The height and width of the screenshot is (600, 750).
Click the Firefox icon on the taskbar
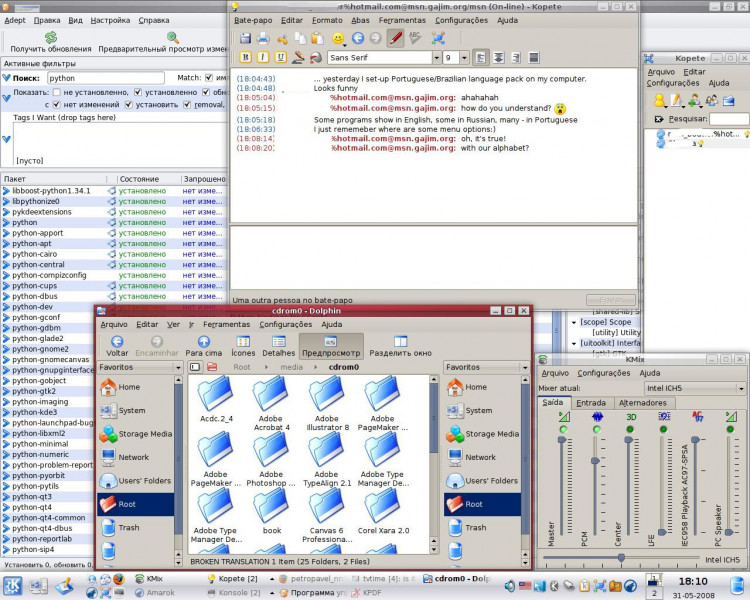pyautogui.click(x=119, y=579)
